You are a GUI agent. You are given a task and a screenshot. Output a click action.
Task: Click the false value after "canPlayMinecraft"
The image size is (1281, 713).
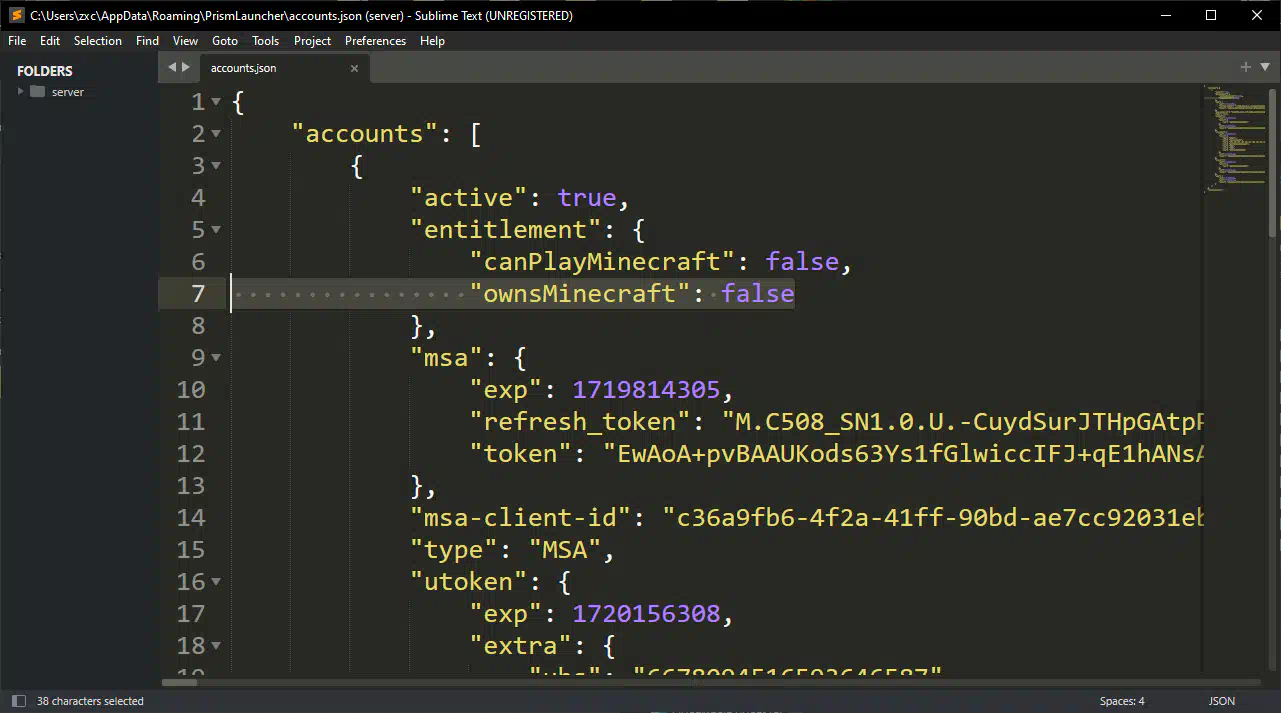click(x=802, y=262)
